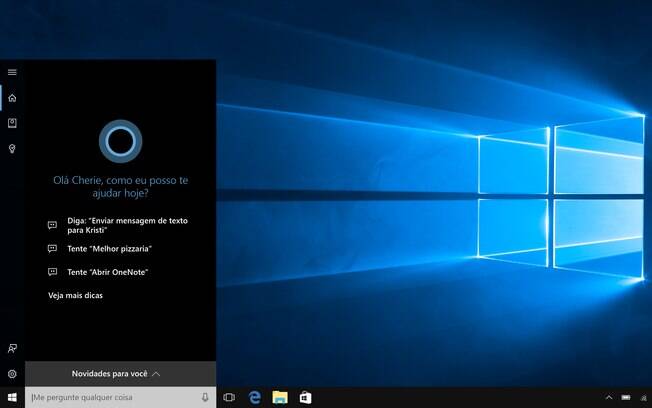Show hidden system tray icons
The width and height of the screenshot is (652, 408).
tap(609, 397)
